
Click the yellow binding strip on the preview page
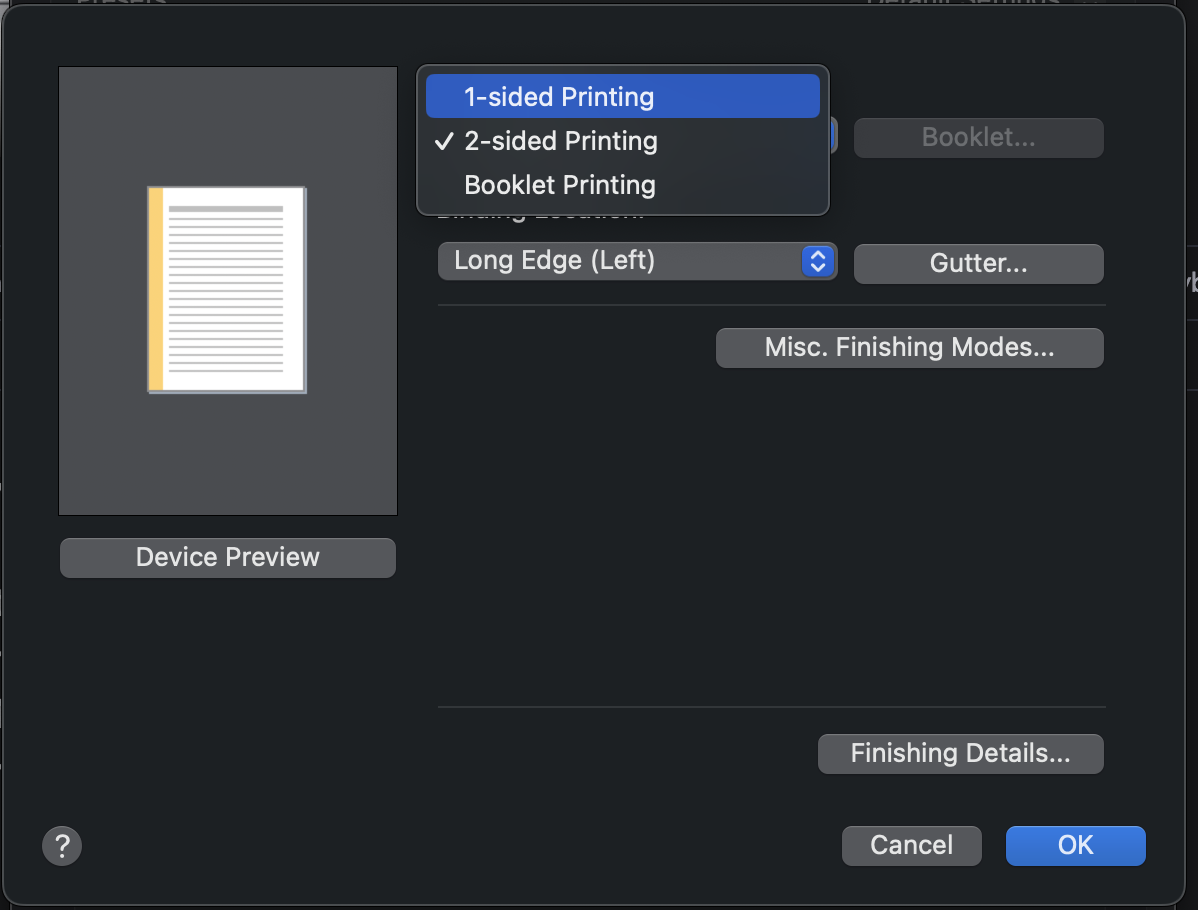(x=156, y=289)
